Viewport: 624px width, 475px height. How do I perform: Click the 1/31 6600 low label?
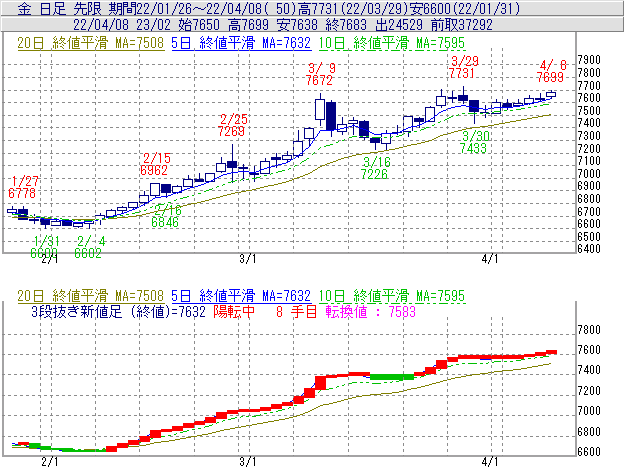[45, 247]
